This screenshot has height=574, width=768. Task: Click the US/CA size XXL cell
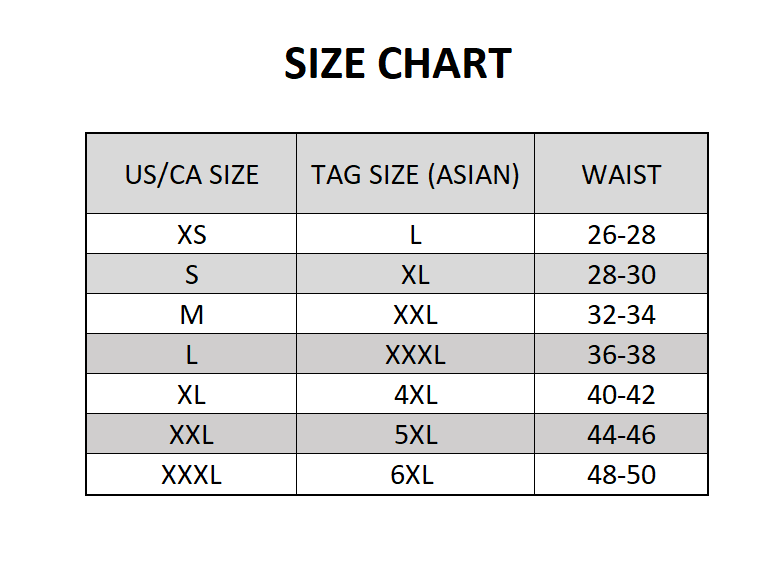click(191, 434)
